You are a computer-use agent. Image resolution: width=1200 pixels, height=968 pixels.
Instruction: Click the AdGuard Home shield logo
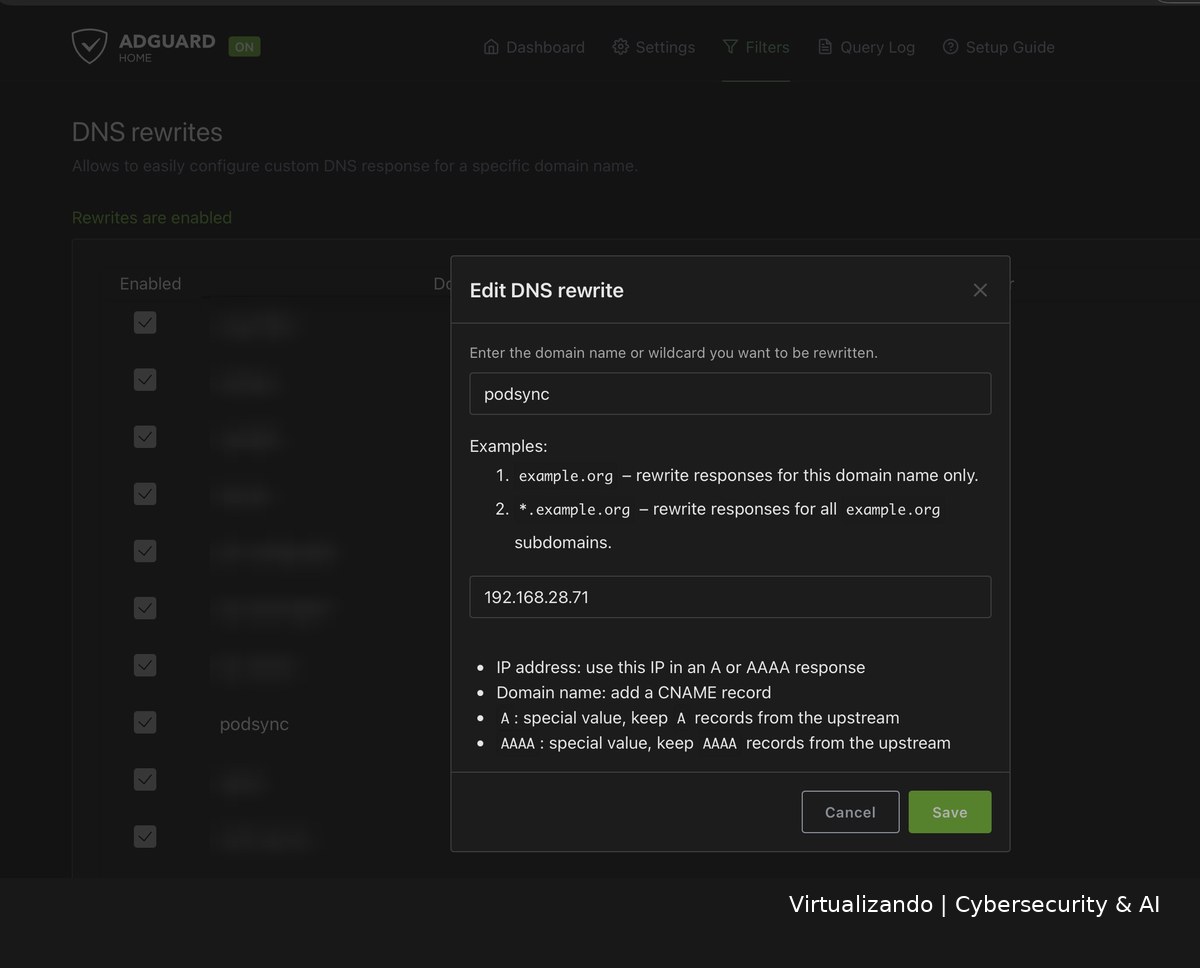[x=90, y=46]
